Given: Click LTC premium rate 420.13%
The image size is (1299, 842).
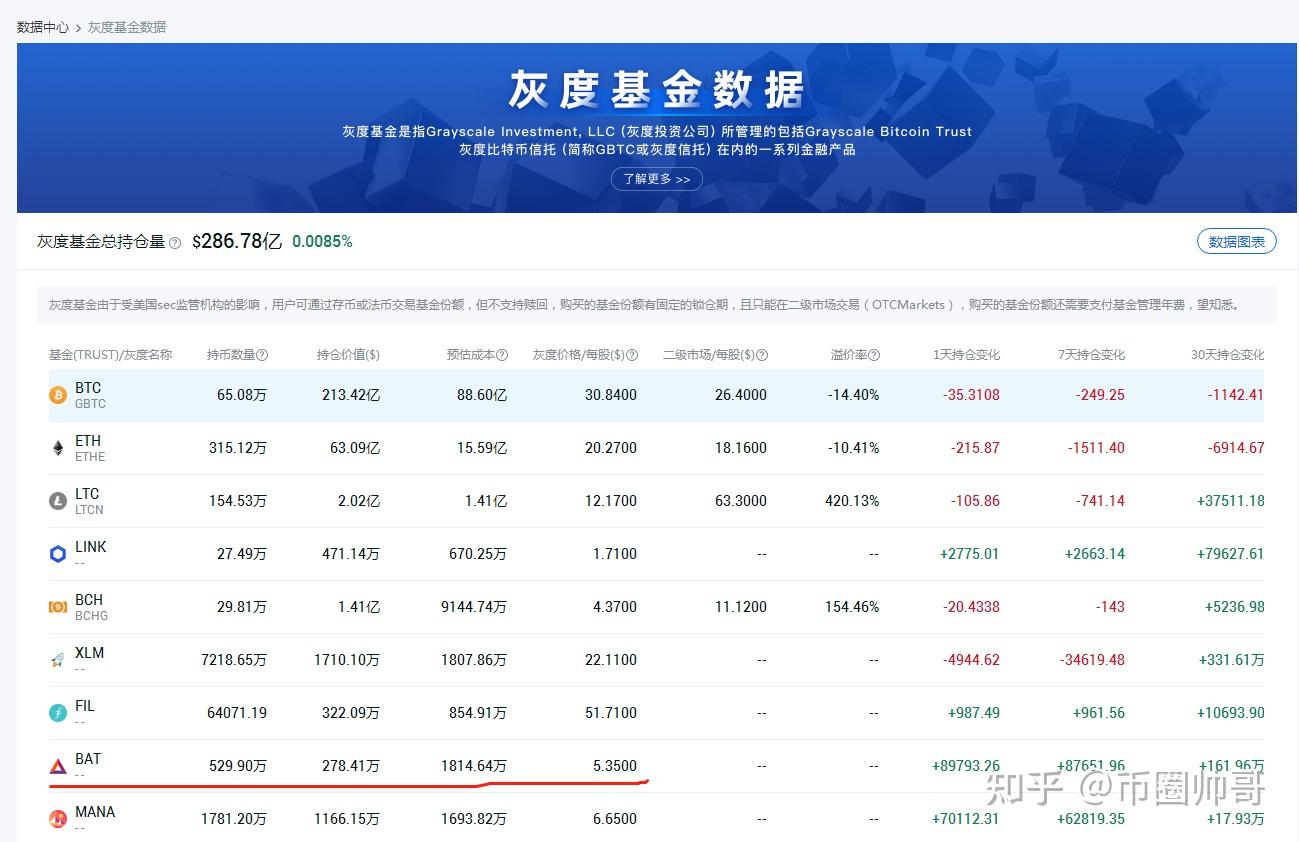Looking at the screenshot, I should point(853,501).
